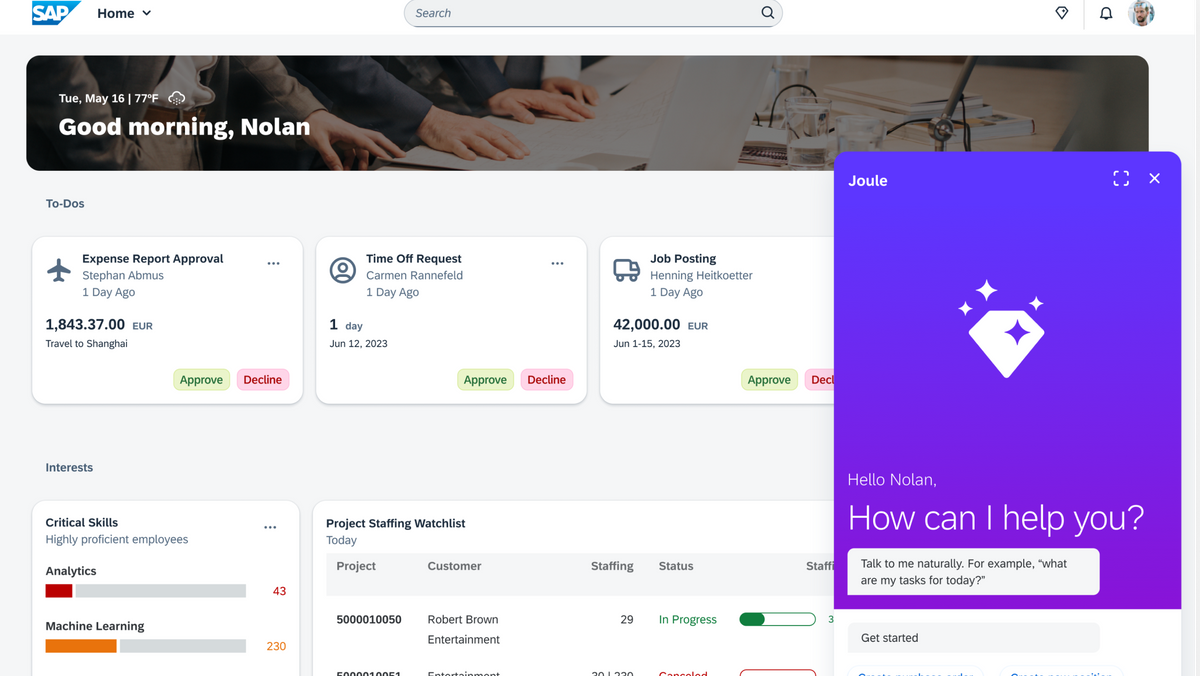Open the Time Off Request card's more menu
Viewport: 1200px width, 676px height.
(x=557, y=263)
